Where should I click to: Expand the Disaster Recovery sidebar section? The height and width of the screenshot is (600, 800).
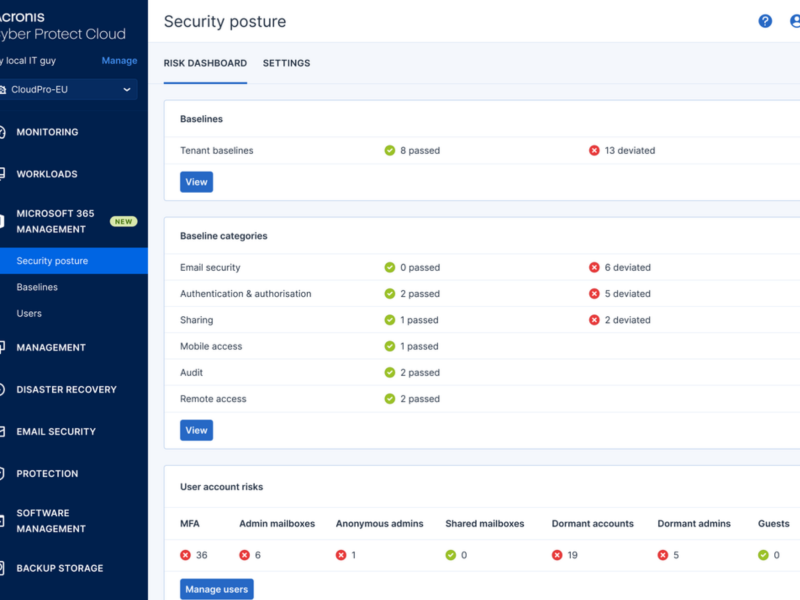click(x=66, y=390)
